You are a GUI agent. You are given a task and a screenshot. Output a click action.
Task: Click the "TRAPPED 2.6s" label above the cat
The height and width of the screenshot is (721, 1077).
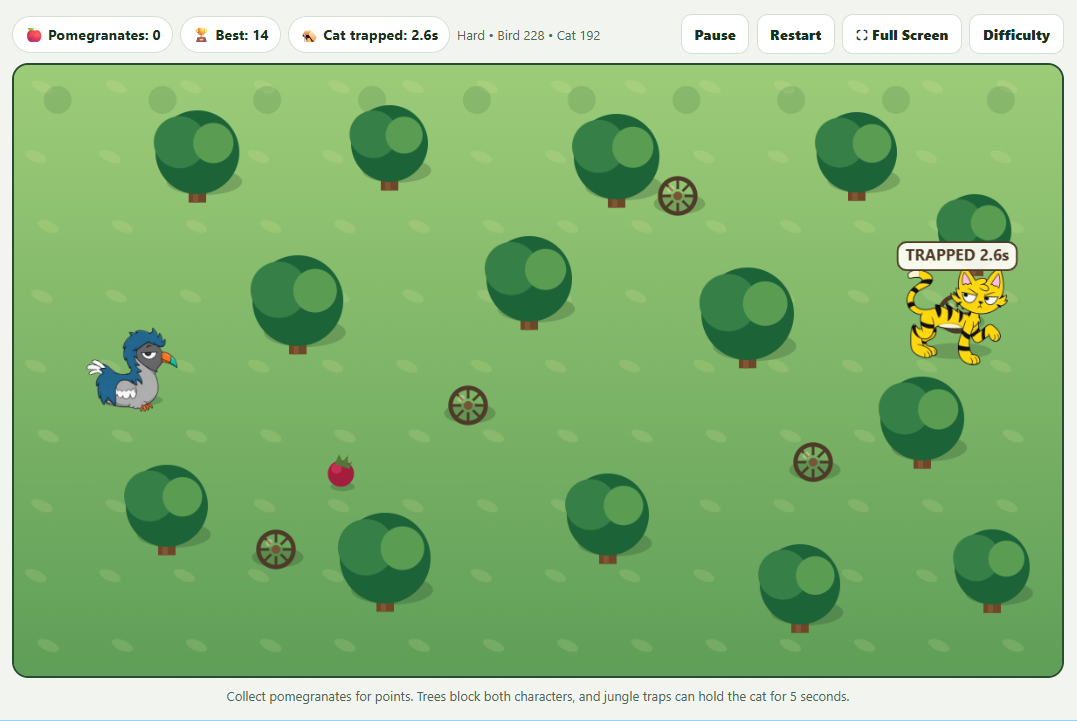(x=957, y=255)
